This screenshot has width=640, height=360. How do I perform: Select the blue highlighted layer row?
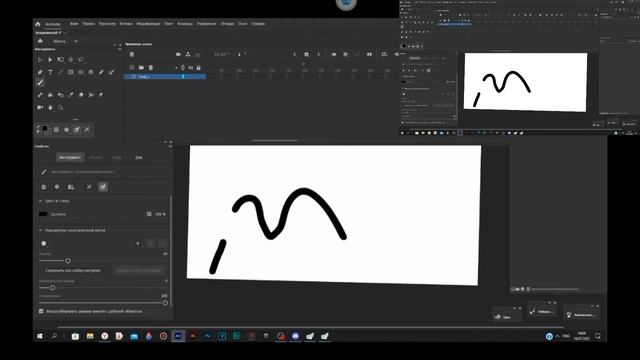165,77
